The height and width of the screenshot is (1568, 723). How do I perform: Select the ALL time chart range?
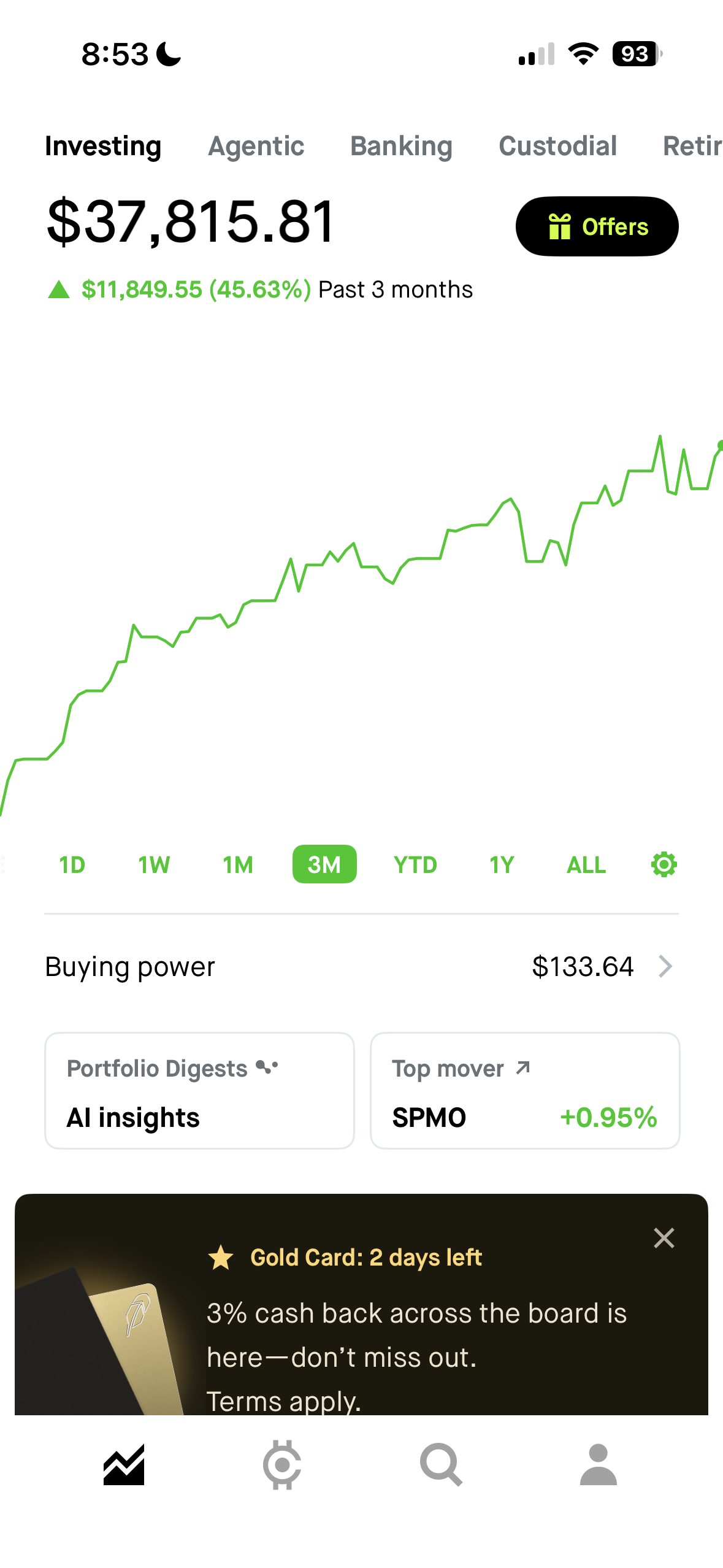[586, 864]
